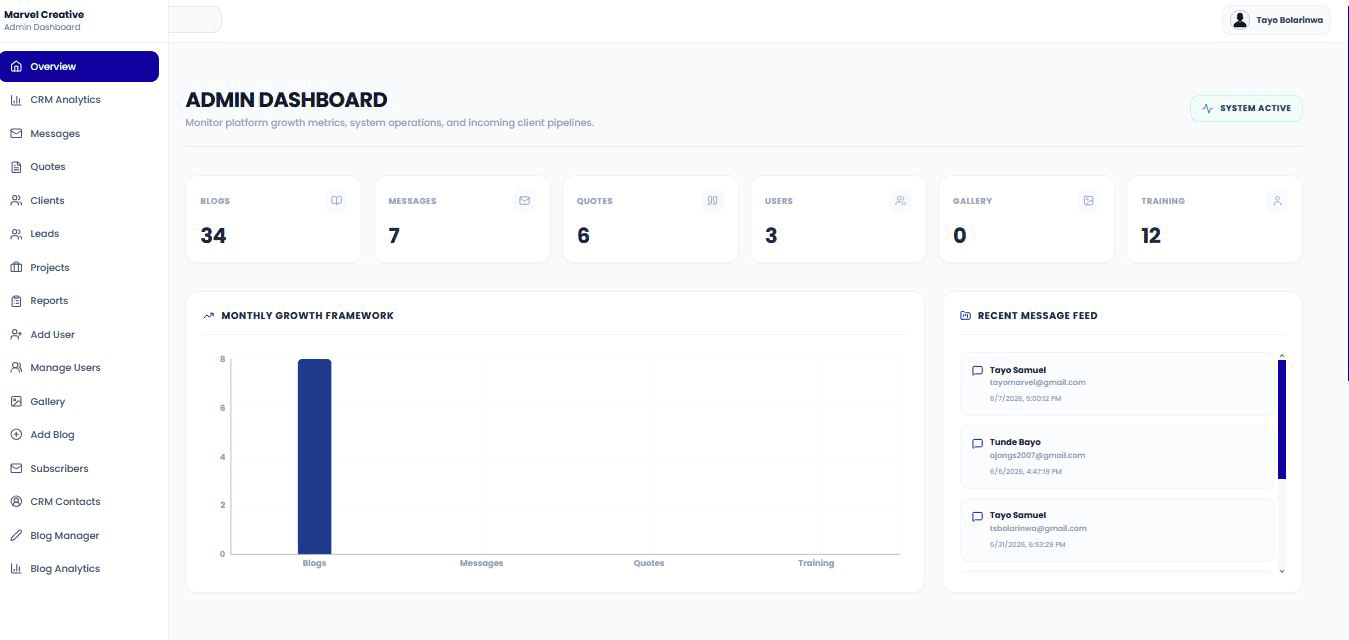This screenshot has width=1349, height=640.
Task: Click the Add Blog plus-circle icon
Action: tap(16, 435)
